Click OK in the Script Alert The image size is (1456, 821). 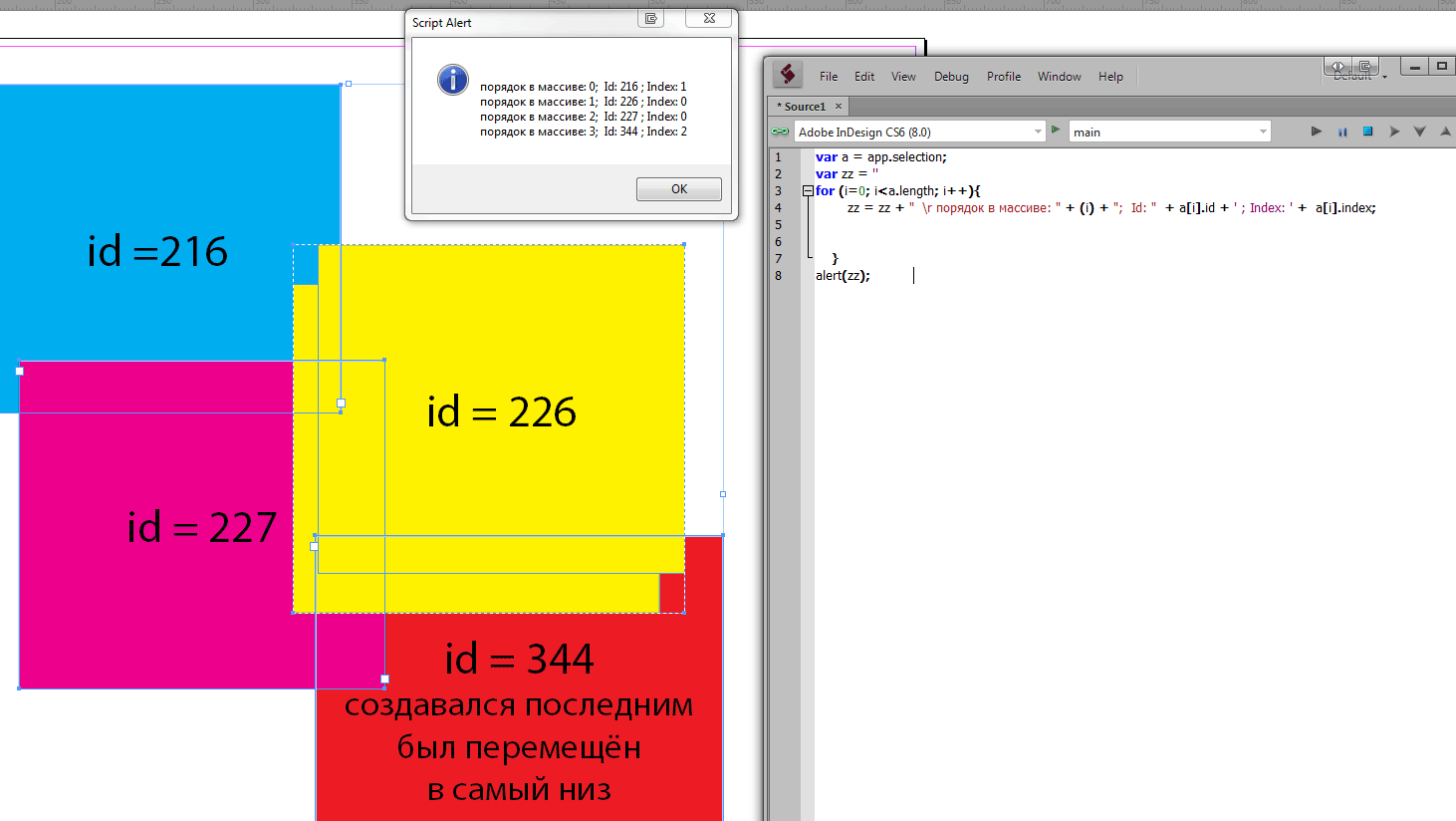pyautogui.click(x=679, y=189)
